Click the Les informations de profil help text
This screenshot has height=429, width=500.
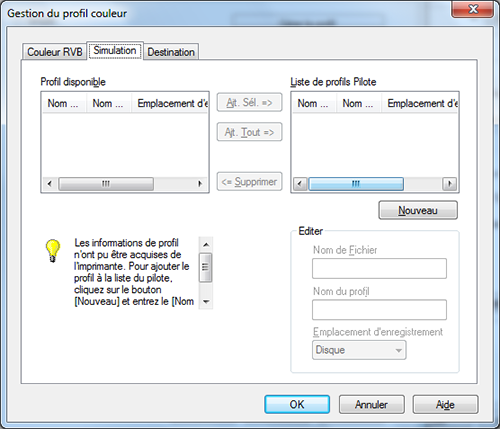[x=133, y=272]
